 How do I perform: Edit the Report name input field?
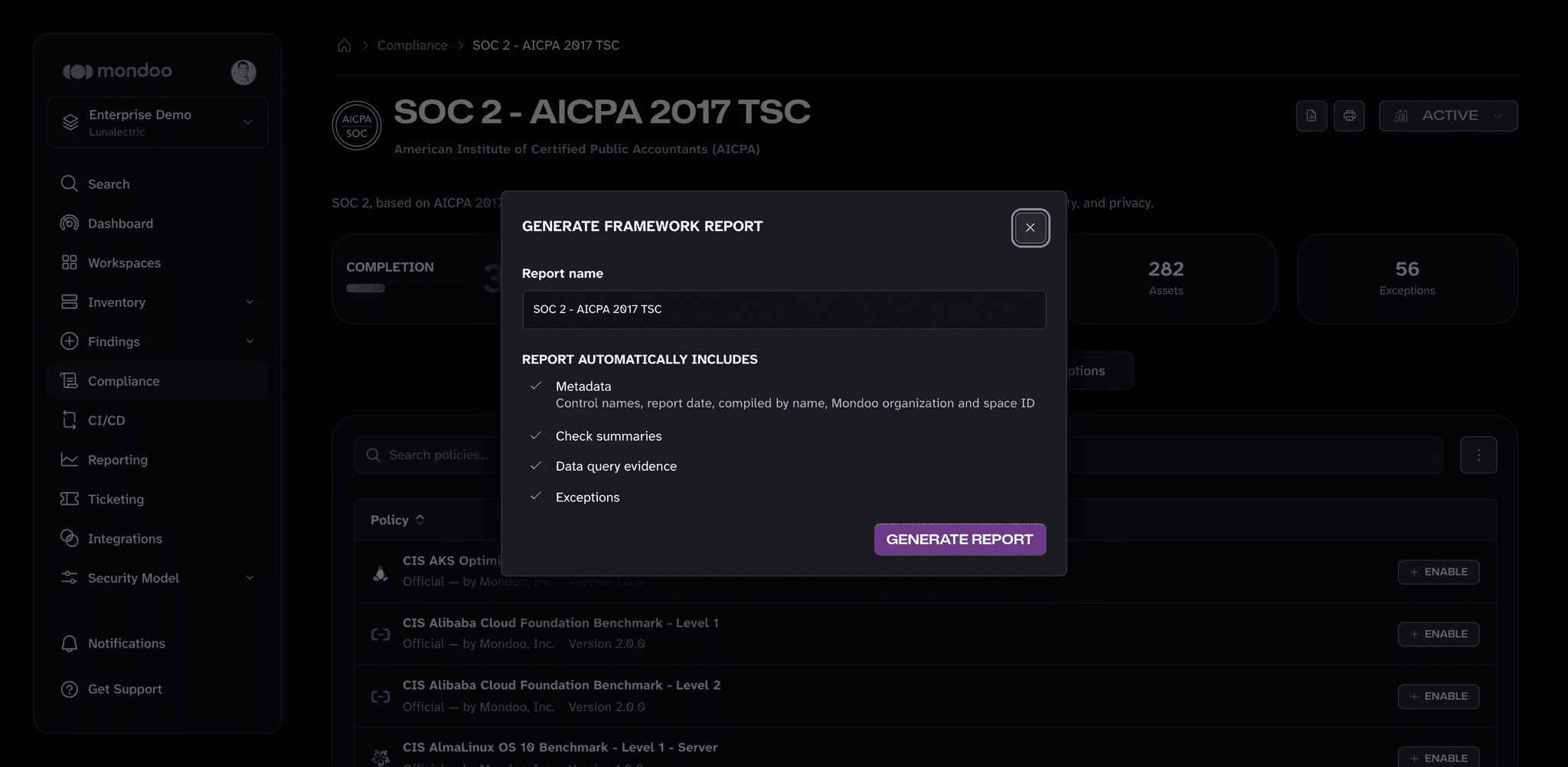coord(783,309)
